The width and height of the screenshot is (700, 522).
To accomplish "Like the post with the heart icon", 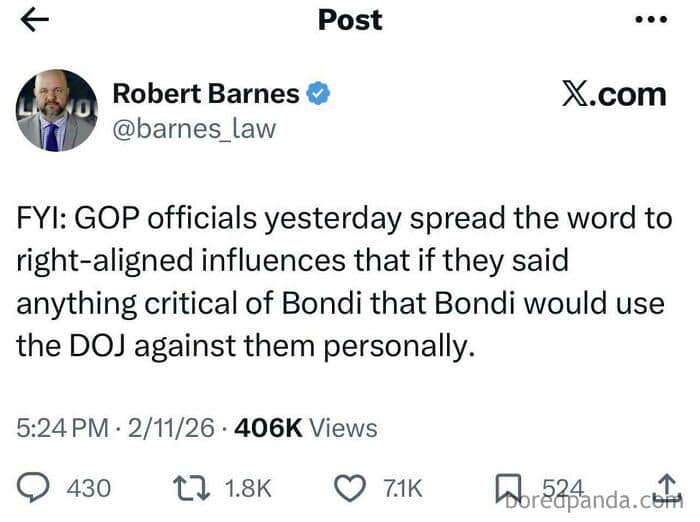I will point(349,487).
